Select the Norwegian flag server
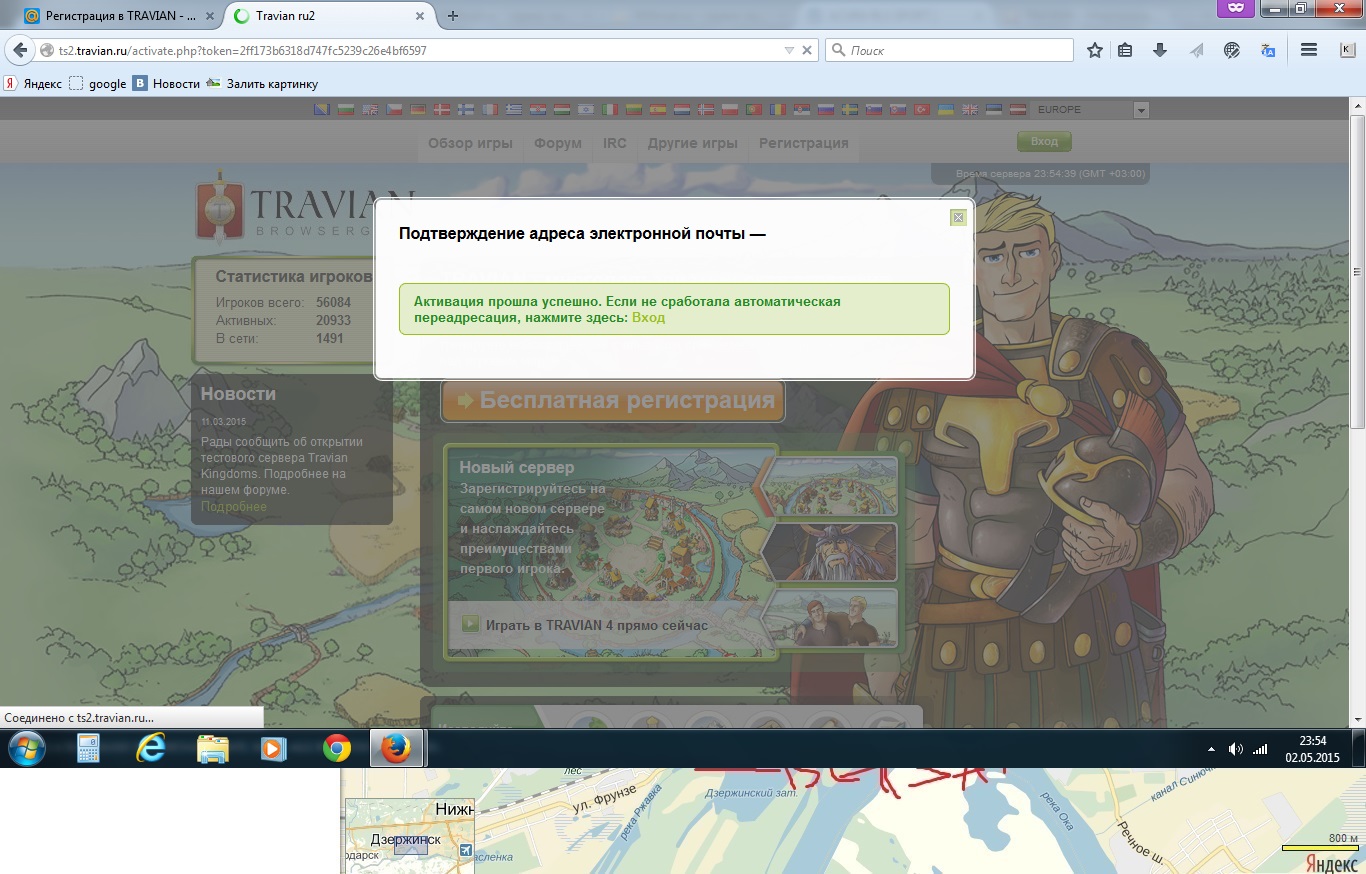The width and height of the screenshot is (1366, 874). pyautogui.click(x=705, y=110)
